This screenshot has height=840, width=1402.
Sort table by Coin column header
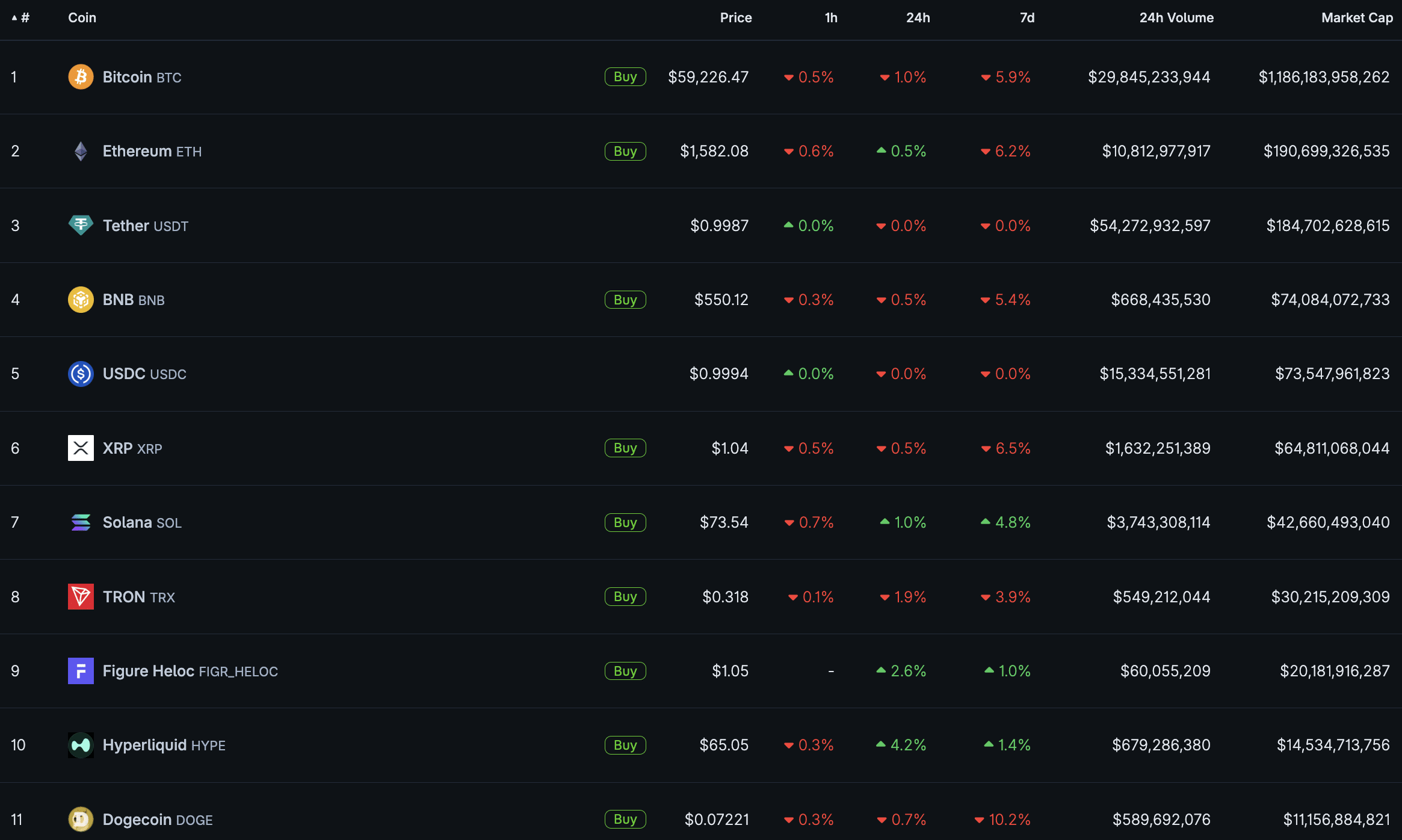pyautogui.click(x=82, y=17)
